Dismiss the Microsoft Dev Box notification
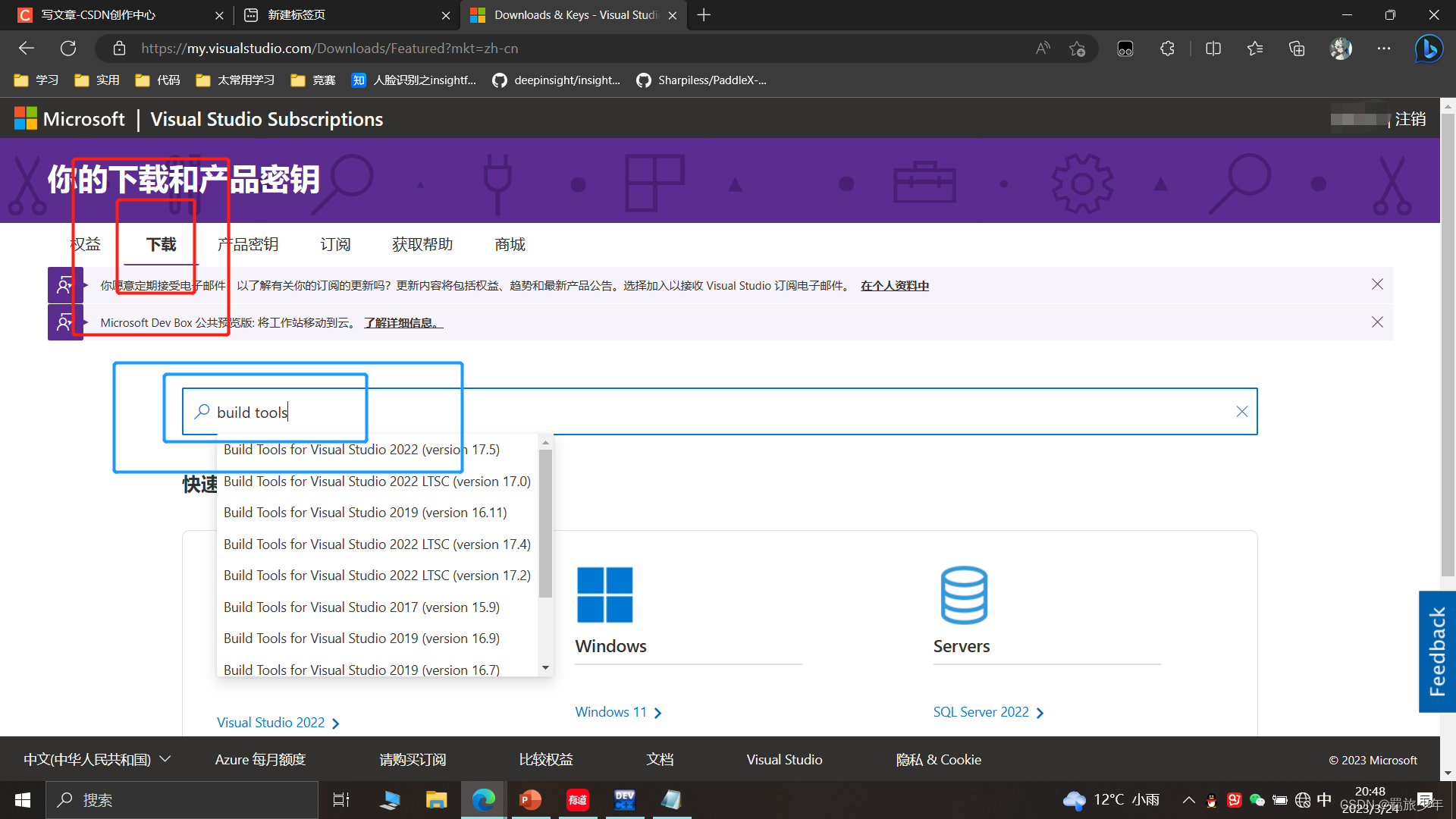Viewport: 1456px width, 819px height. (x=1377, y=322)
